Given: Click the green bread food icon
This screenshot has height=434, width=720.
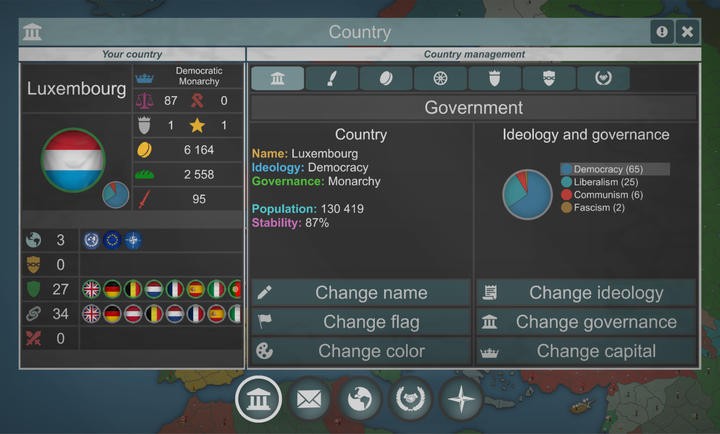Looking at the screenshot, I should coord(144,175).
